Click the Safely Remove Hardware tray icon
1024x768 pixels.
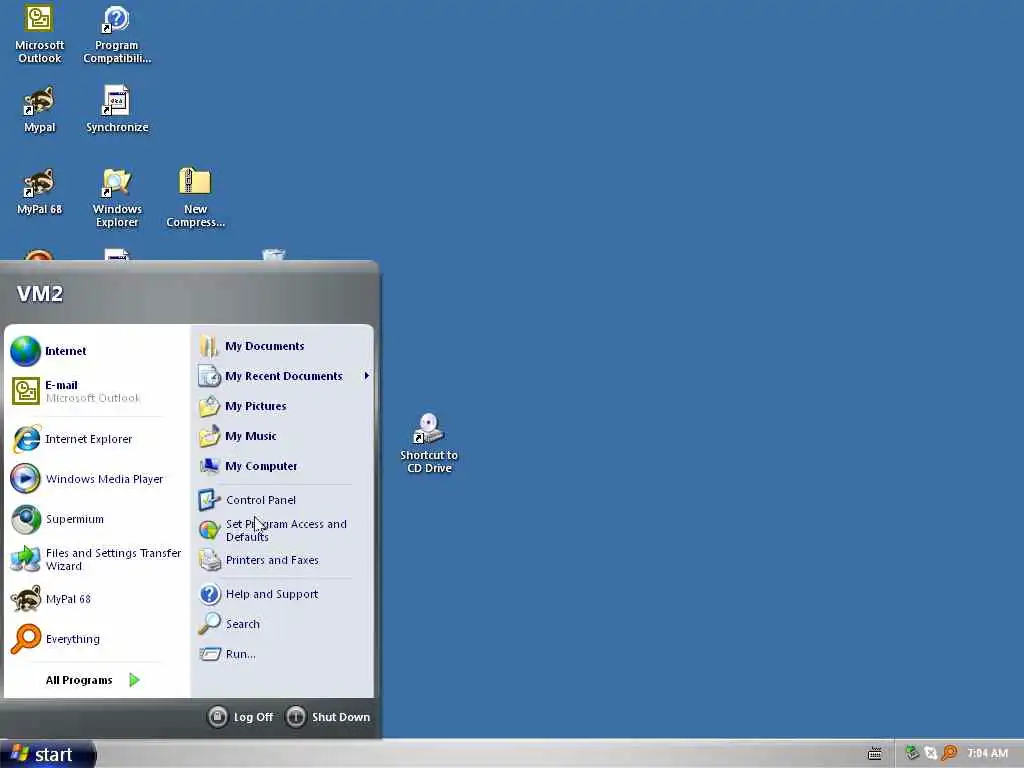coord(912,754)
